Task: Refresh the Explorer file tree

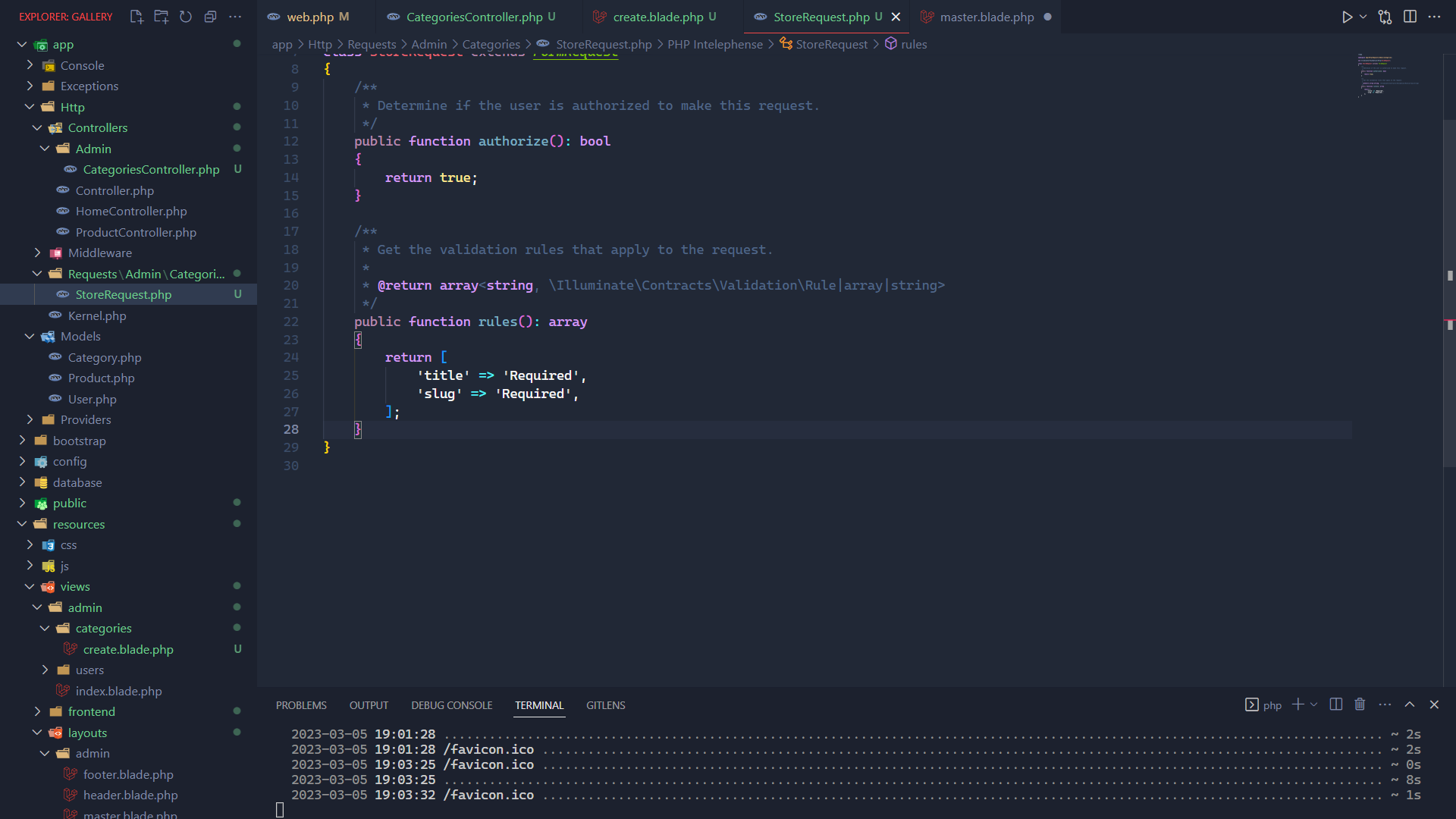Action: (186, 17)
